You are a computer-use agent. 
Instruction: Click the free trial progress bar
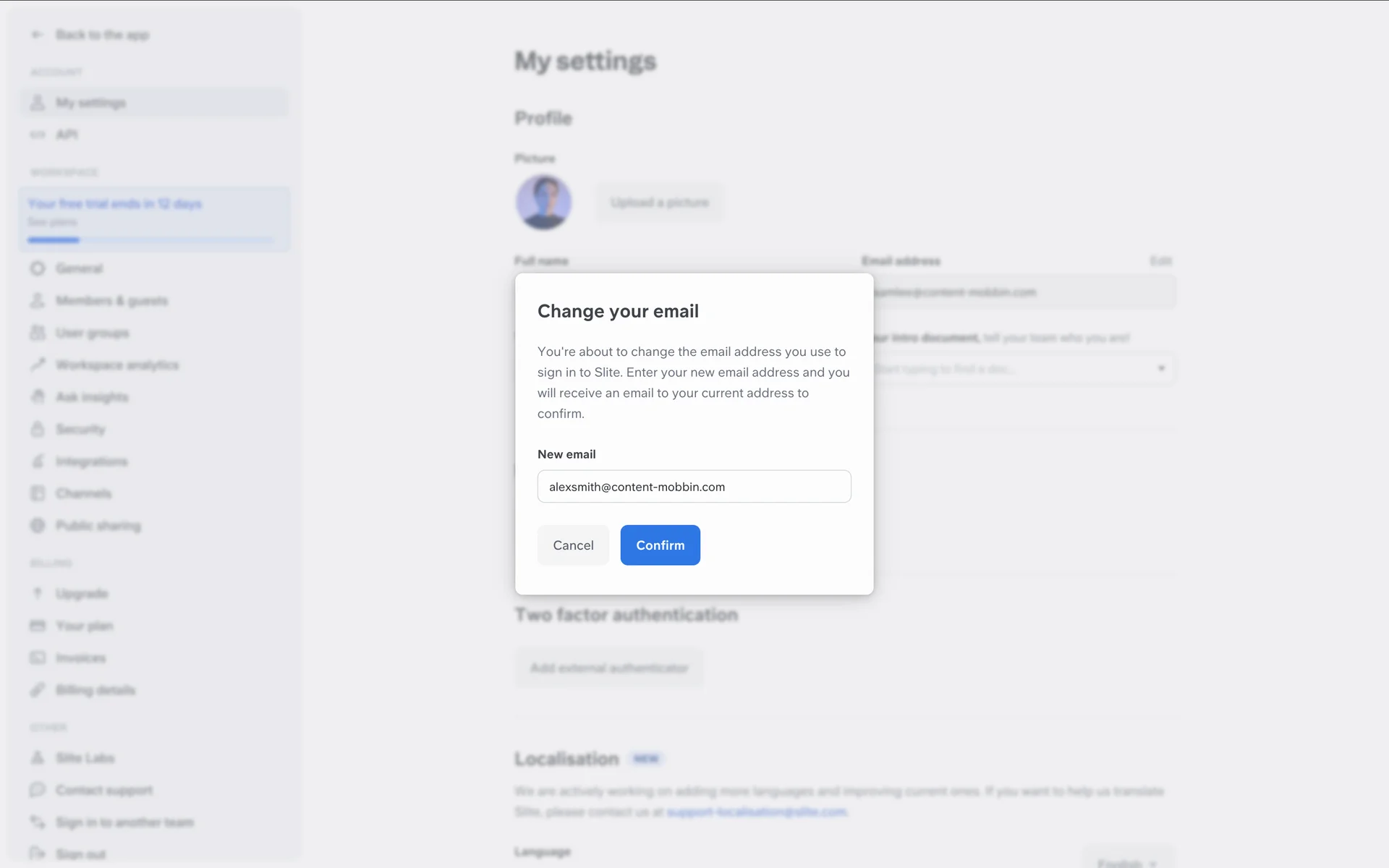coord(150,240)
